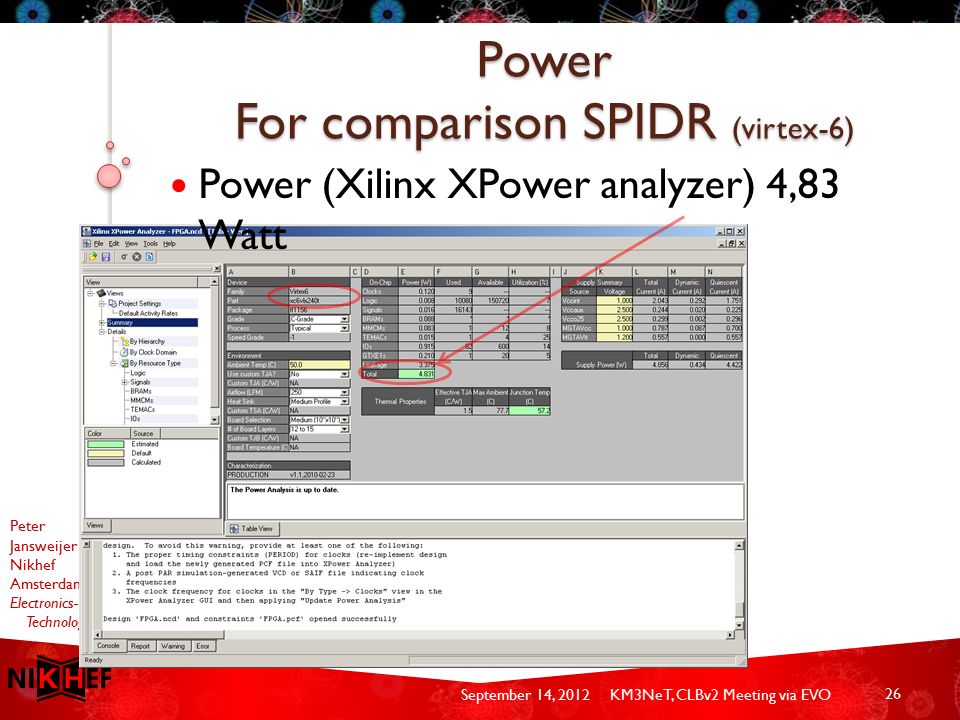Click the Color column header in legend
Image resolution: width=960 pixels, height=720 pixels.
click(106, 433)
